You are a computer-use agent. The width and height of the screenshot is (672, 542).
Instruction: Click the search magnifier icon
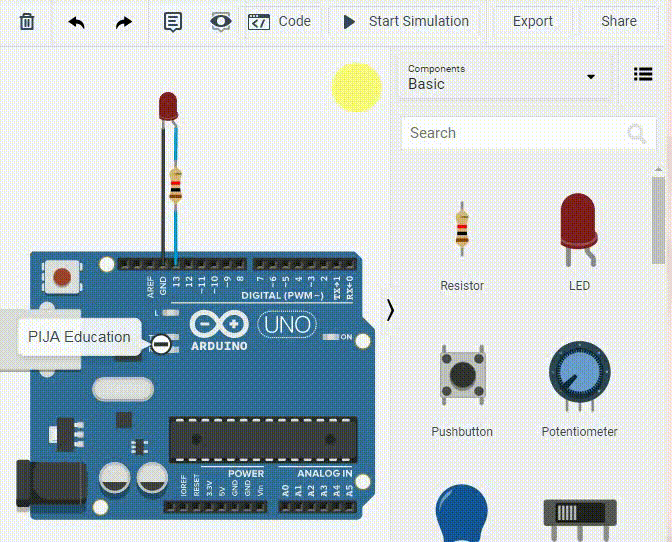coord(636,134)
